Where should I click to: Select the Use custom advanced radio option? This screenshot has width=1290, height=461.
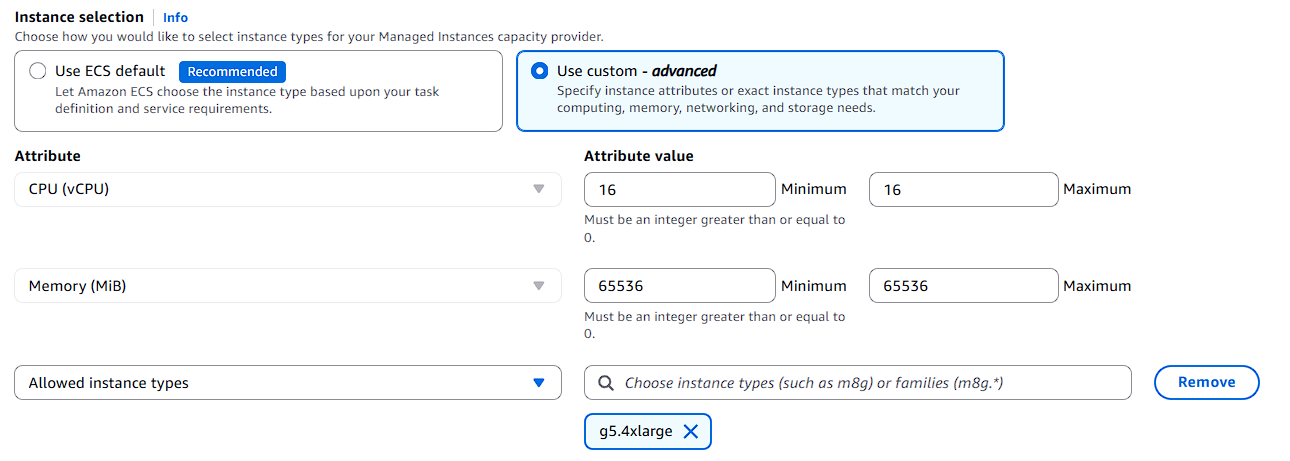(540, 71)
